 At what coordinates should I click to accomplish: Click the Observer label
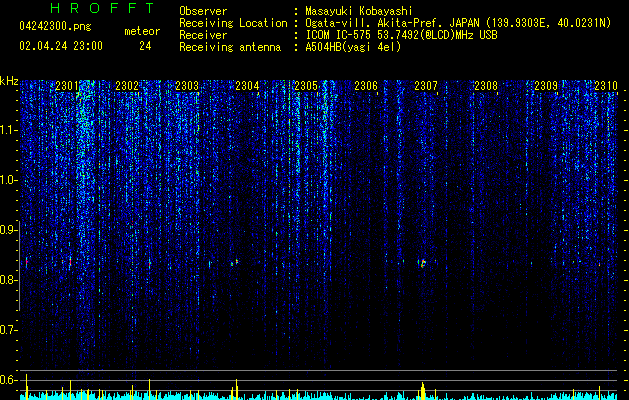203,11
